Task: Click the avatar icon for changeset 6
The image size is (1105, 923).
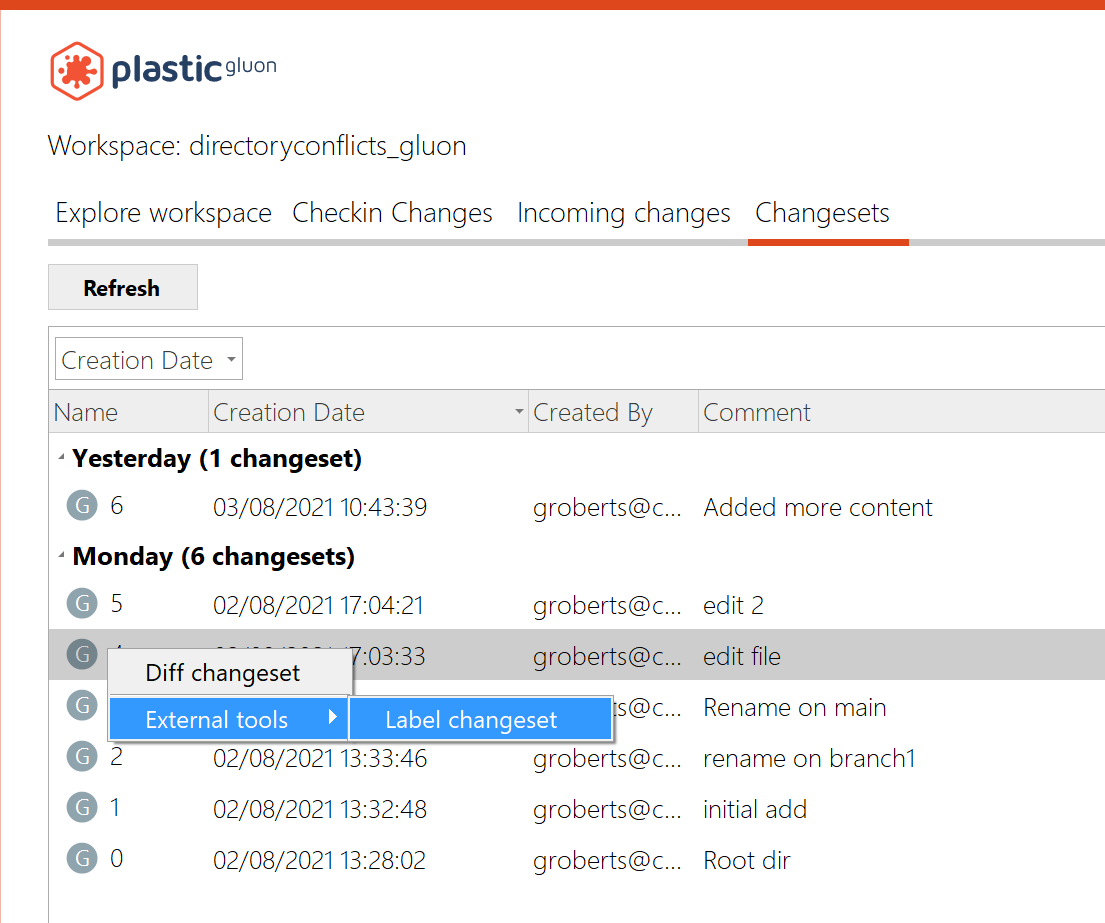Action: coord(81,506)
